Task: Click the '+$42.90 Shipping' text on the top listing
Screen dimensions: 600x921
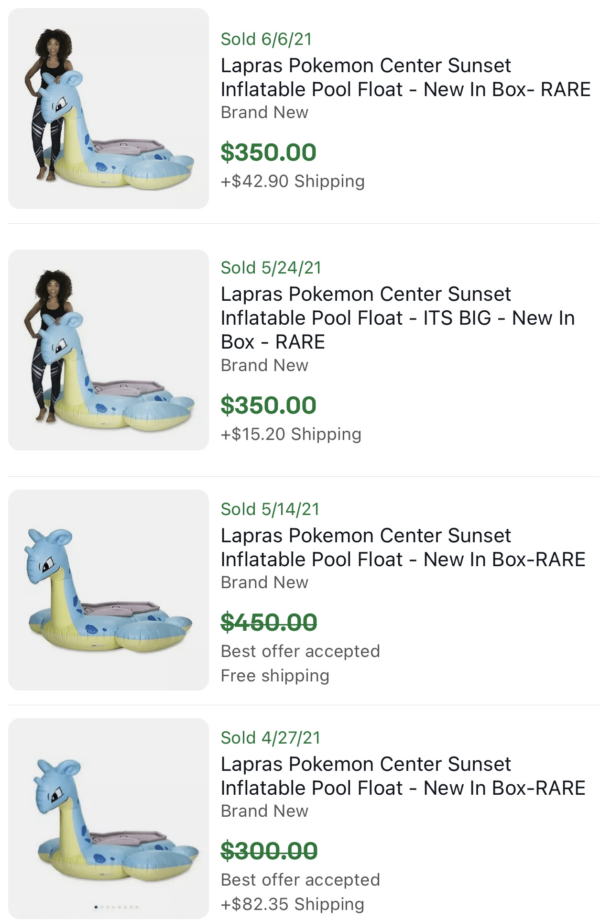Action: (290, 181)
